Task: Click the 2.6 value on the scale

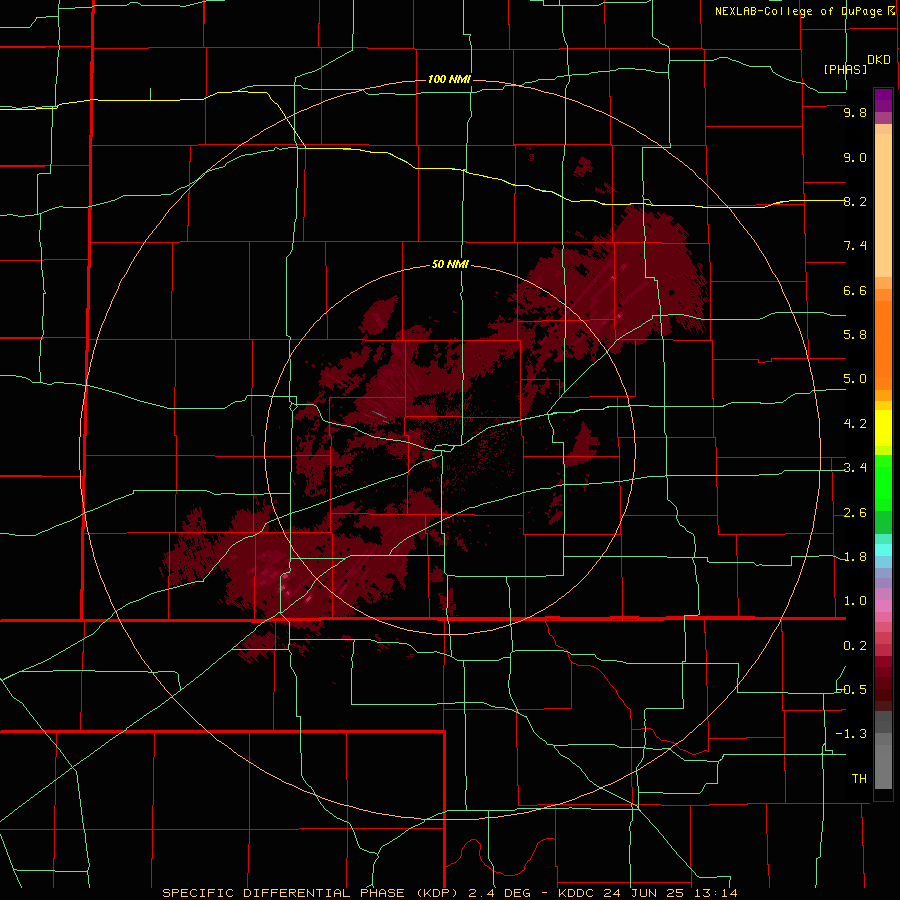Action: click(855, 513)
